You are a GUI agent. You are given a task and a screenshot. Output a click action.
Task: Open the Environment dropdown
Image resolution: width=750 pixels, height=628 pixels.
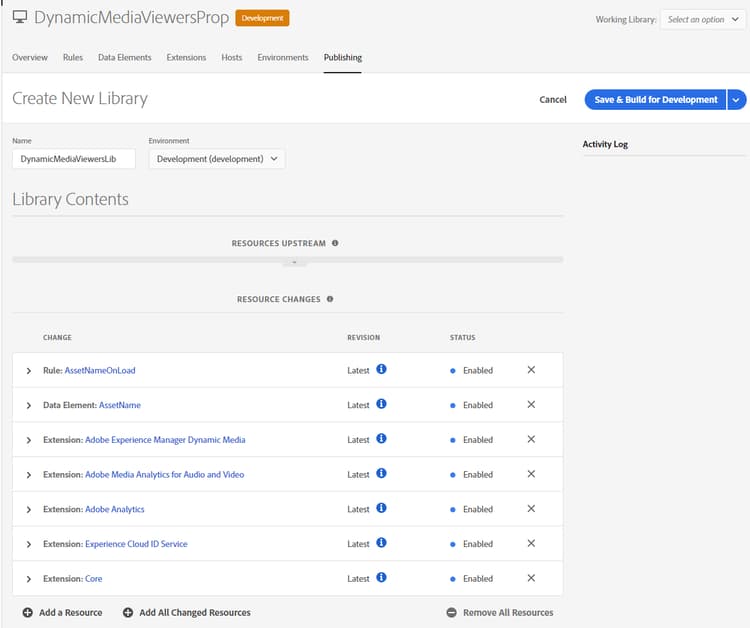click(217, 159)
